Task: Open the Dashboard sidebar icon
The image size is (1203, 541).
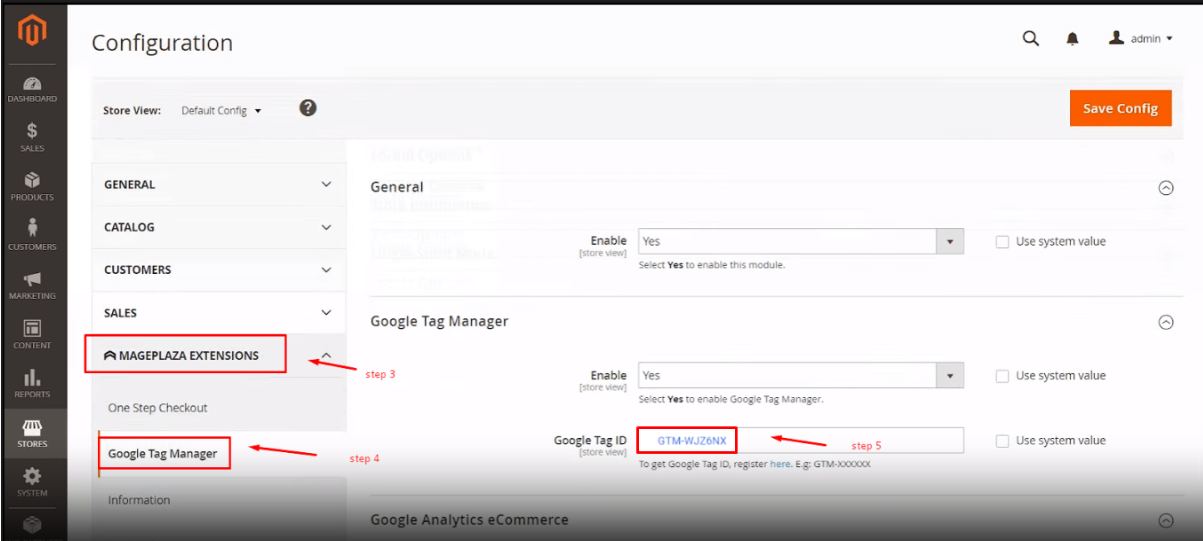Action: (32, 90)
